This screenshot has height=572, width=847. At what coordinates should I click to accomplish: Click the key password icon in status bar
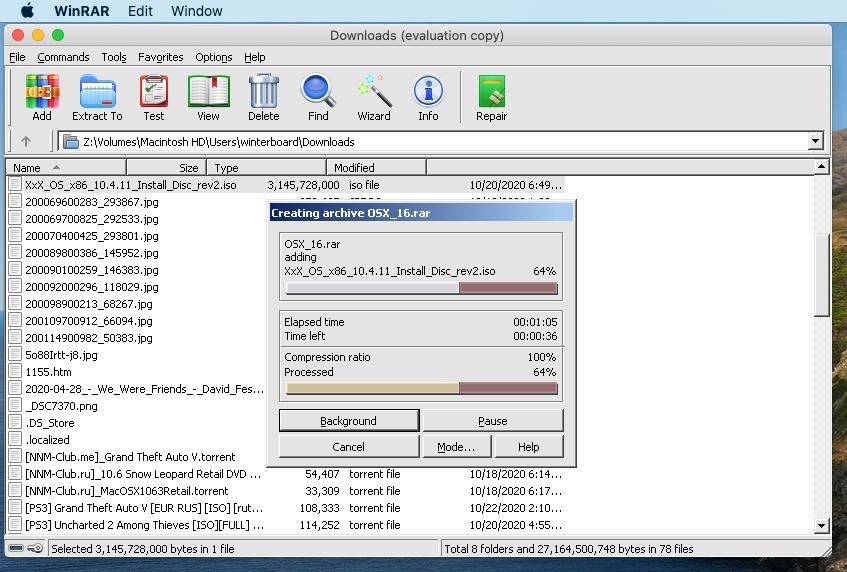coord(35,548)
